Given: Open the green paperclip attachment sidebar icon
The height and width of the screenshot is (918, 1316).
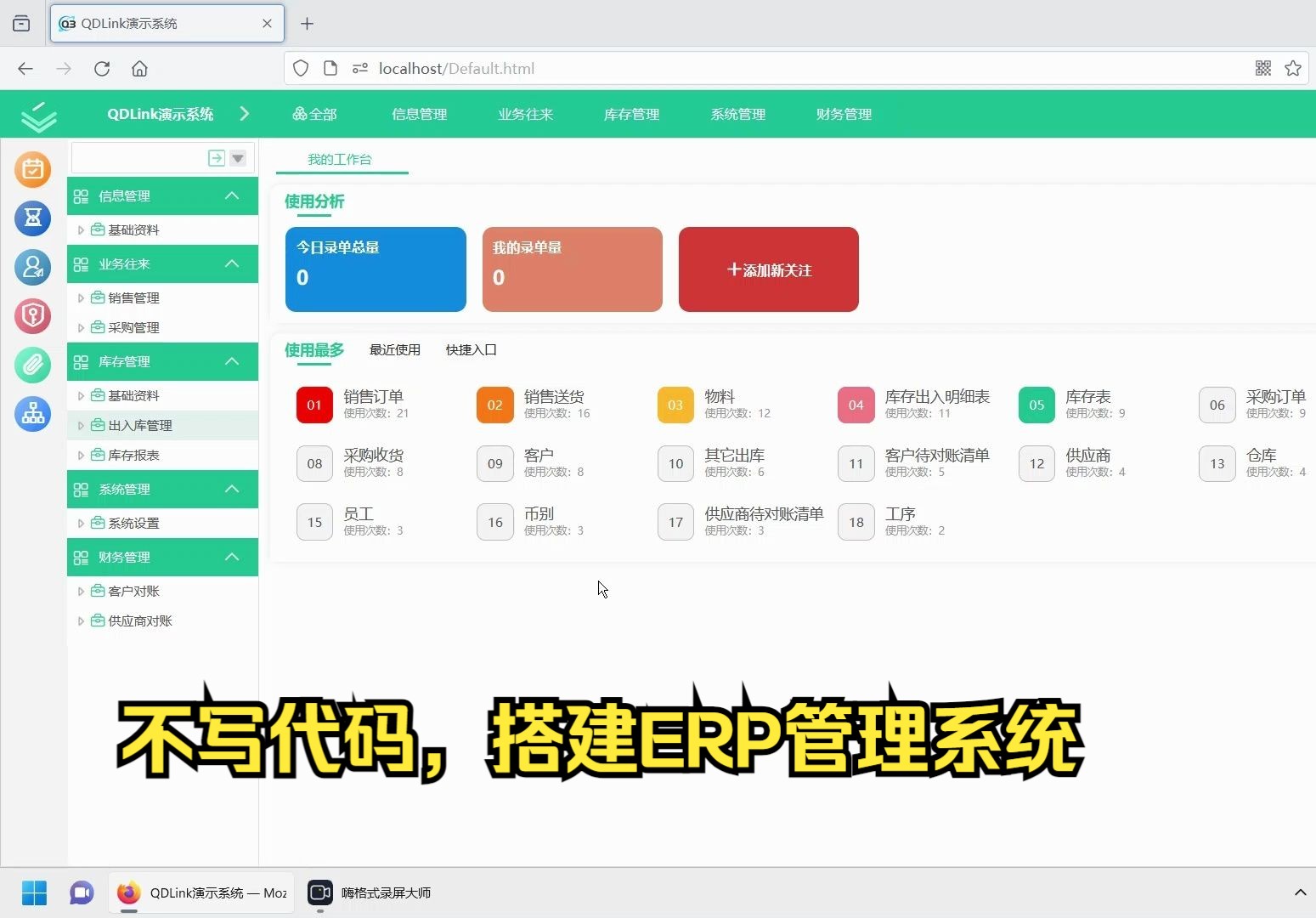Looking at the screenshot, I should click(33, 365).
